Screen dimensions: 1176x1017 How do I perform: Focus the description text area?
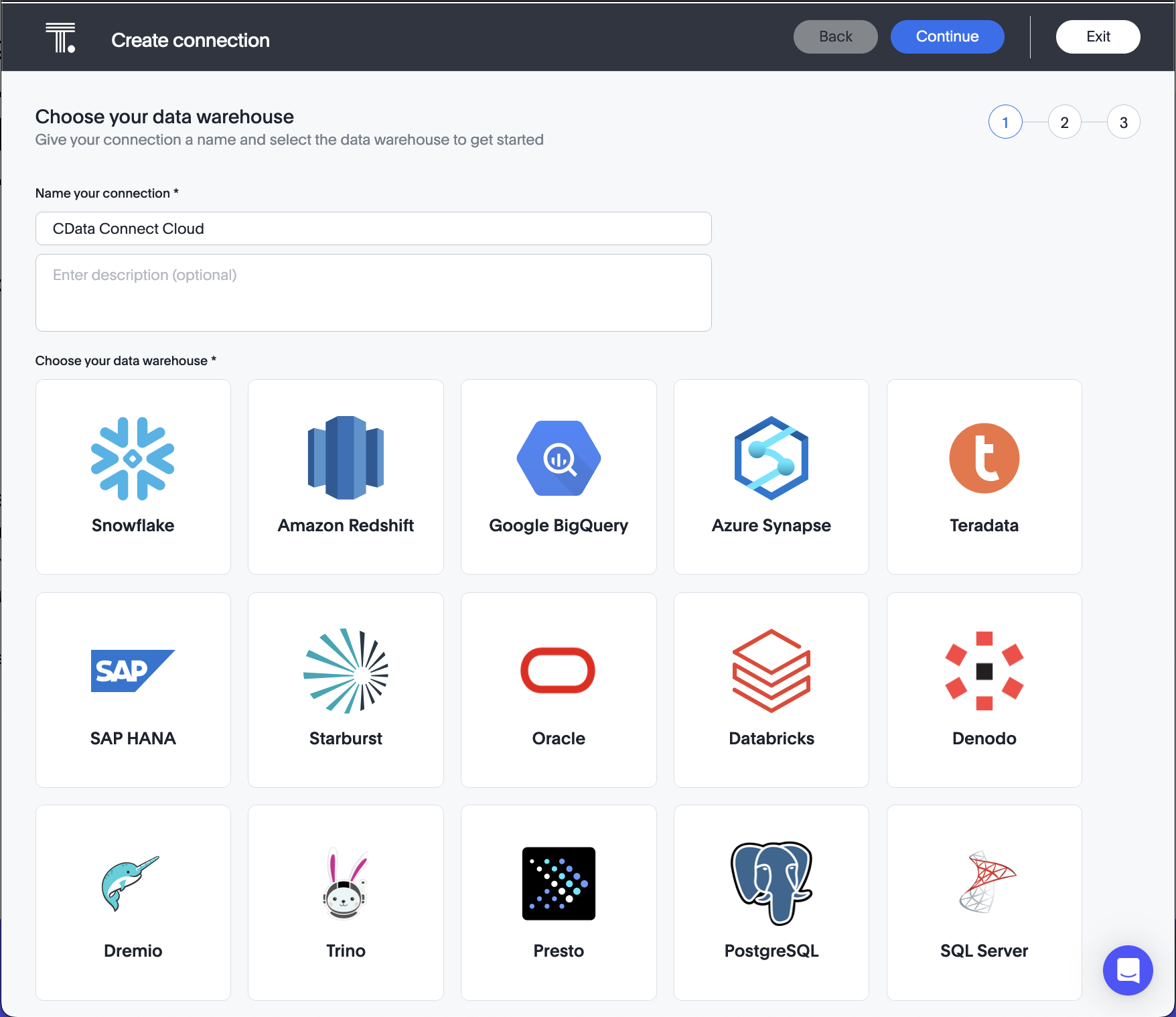(374, 293)
